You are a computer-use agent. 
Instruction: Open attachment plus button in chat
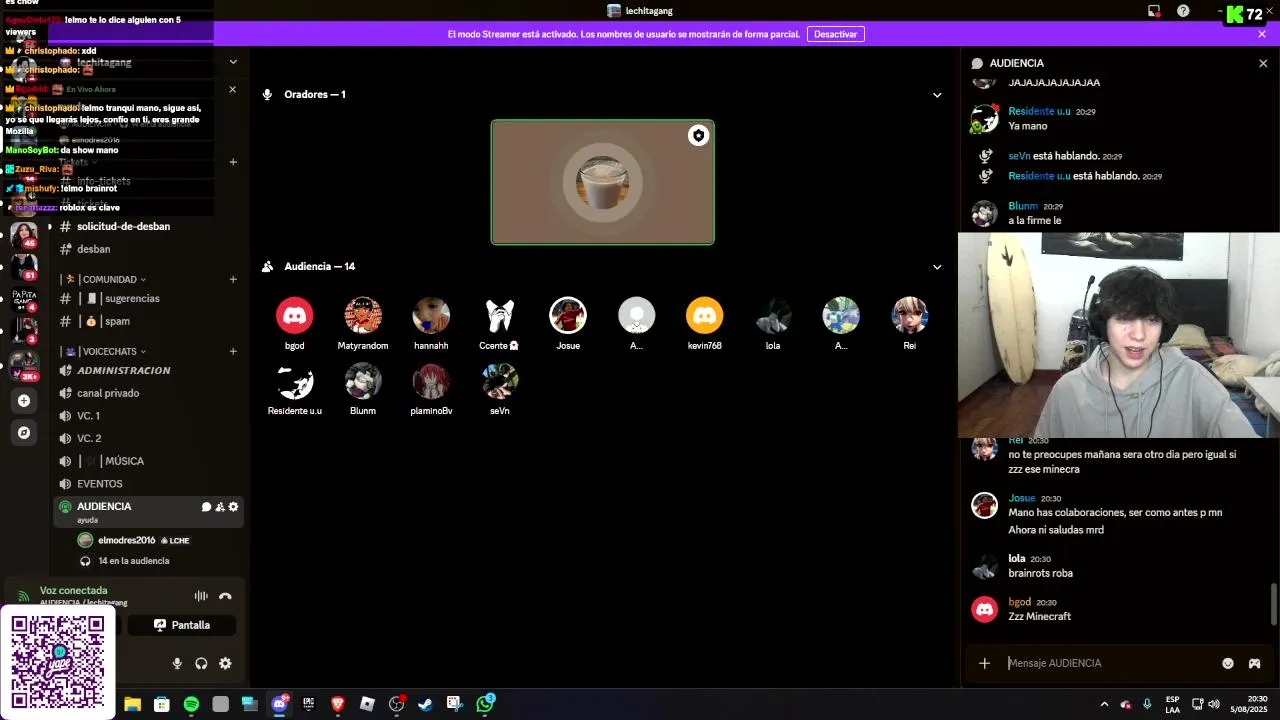click(984, 663)
